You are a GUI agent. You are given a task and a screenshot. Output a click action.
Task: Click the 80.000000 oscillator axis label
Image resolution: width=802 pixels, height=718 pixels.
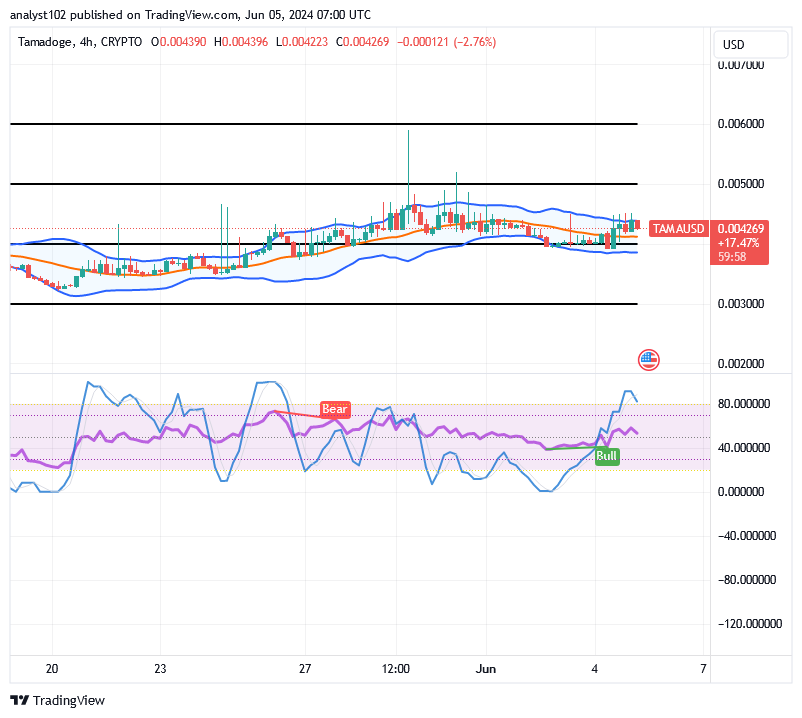(744, 404)
